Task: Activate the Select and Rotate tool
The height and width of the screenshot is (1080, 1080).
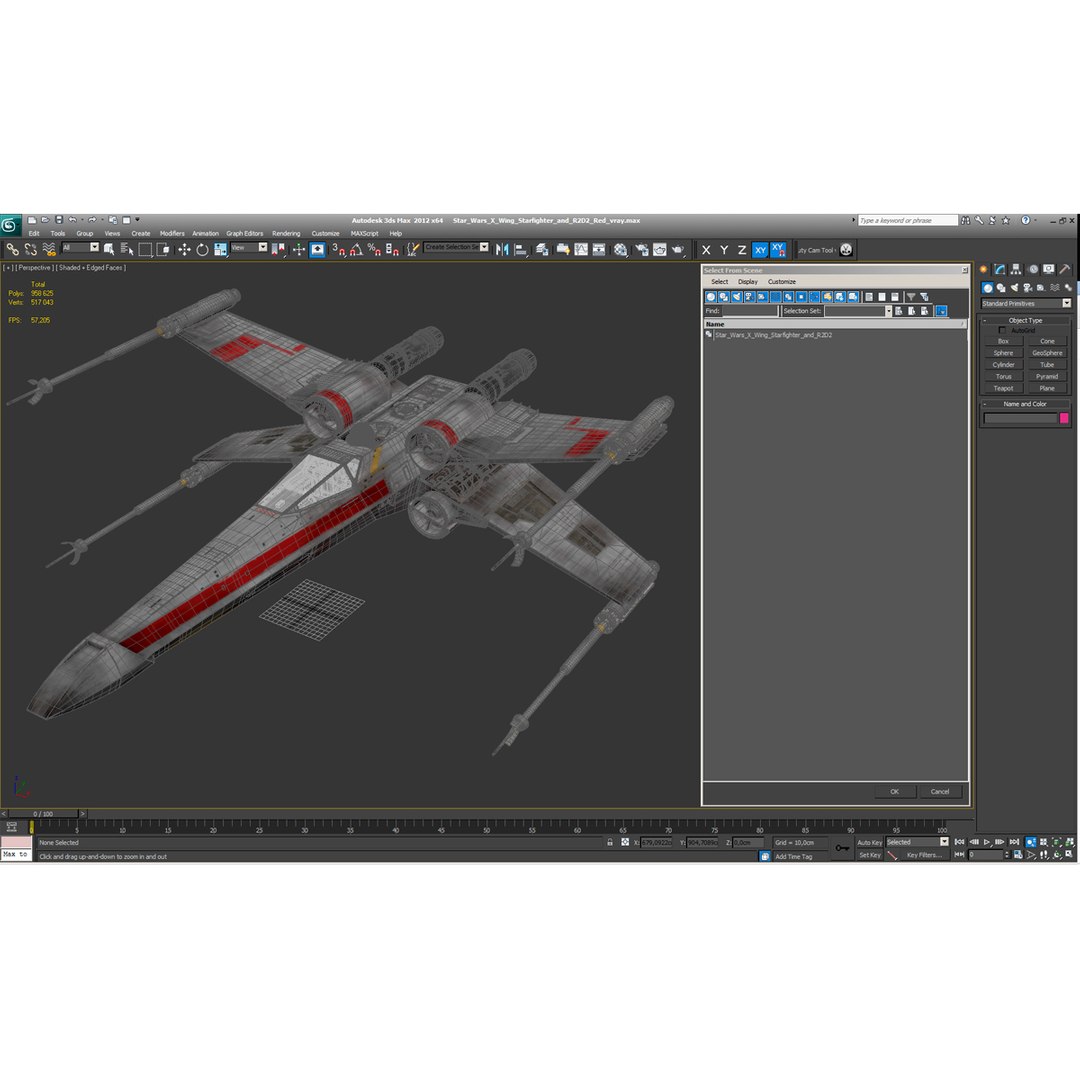Action: 202,249
